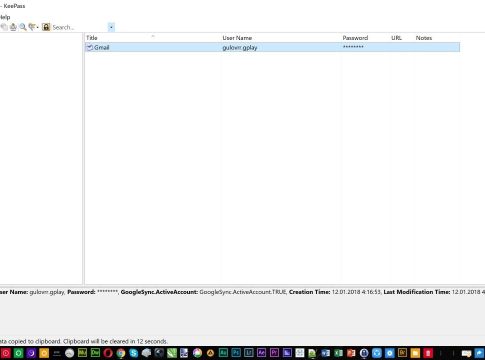Viewport: 485px width, 360px height.
Task: Click into the Search field
Action: click(79, 27)
